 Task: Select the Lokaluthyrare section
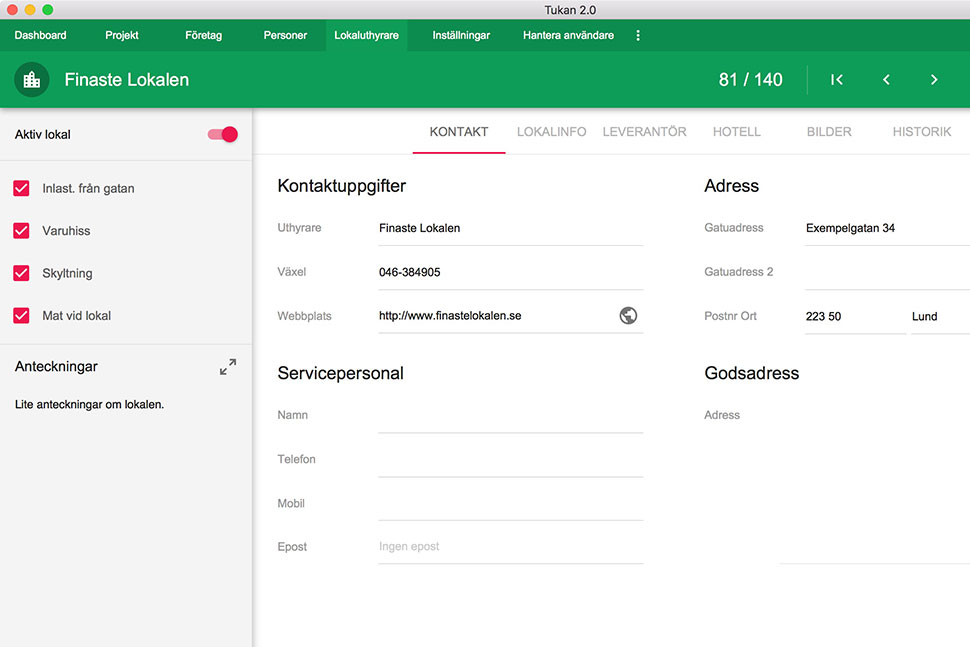click(366, 35)
